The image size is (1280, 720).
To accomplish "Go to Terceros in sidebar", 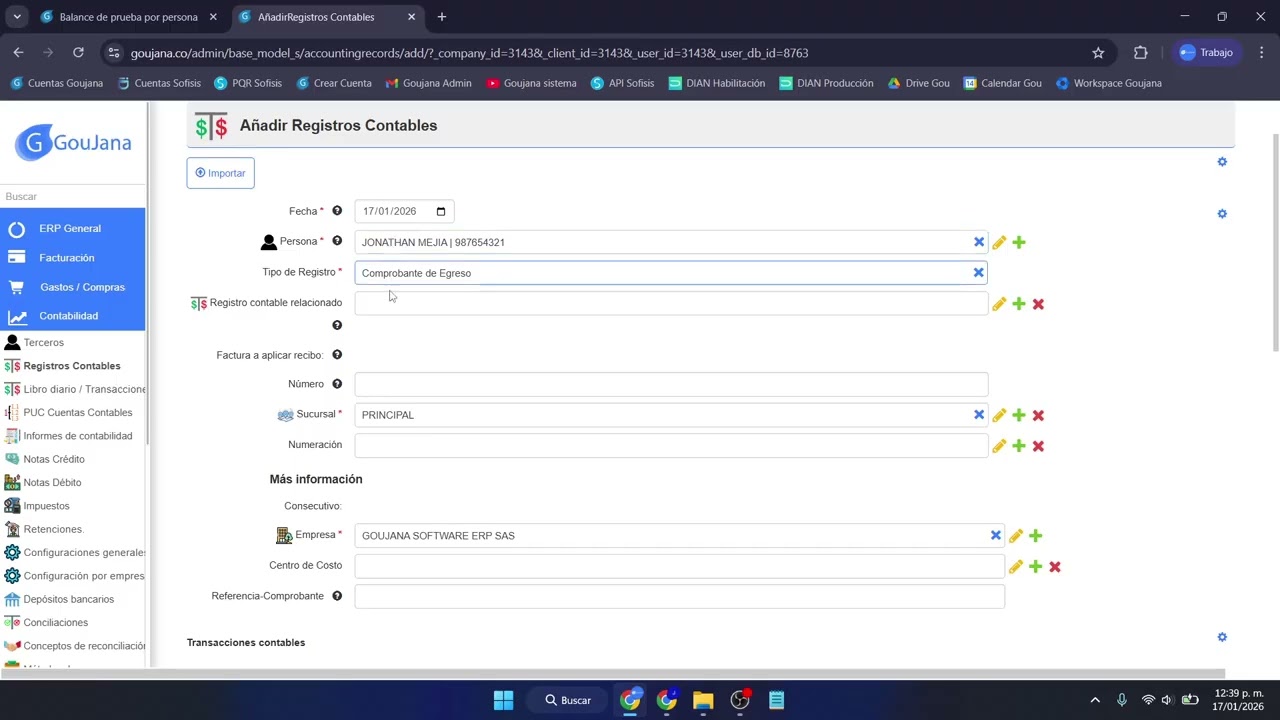I will click(43, 343).
